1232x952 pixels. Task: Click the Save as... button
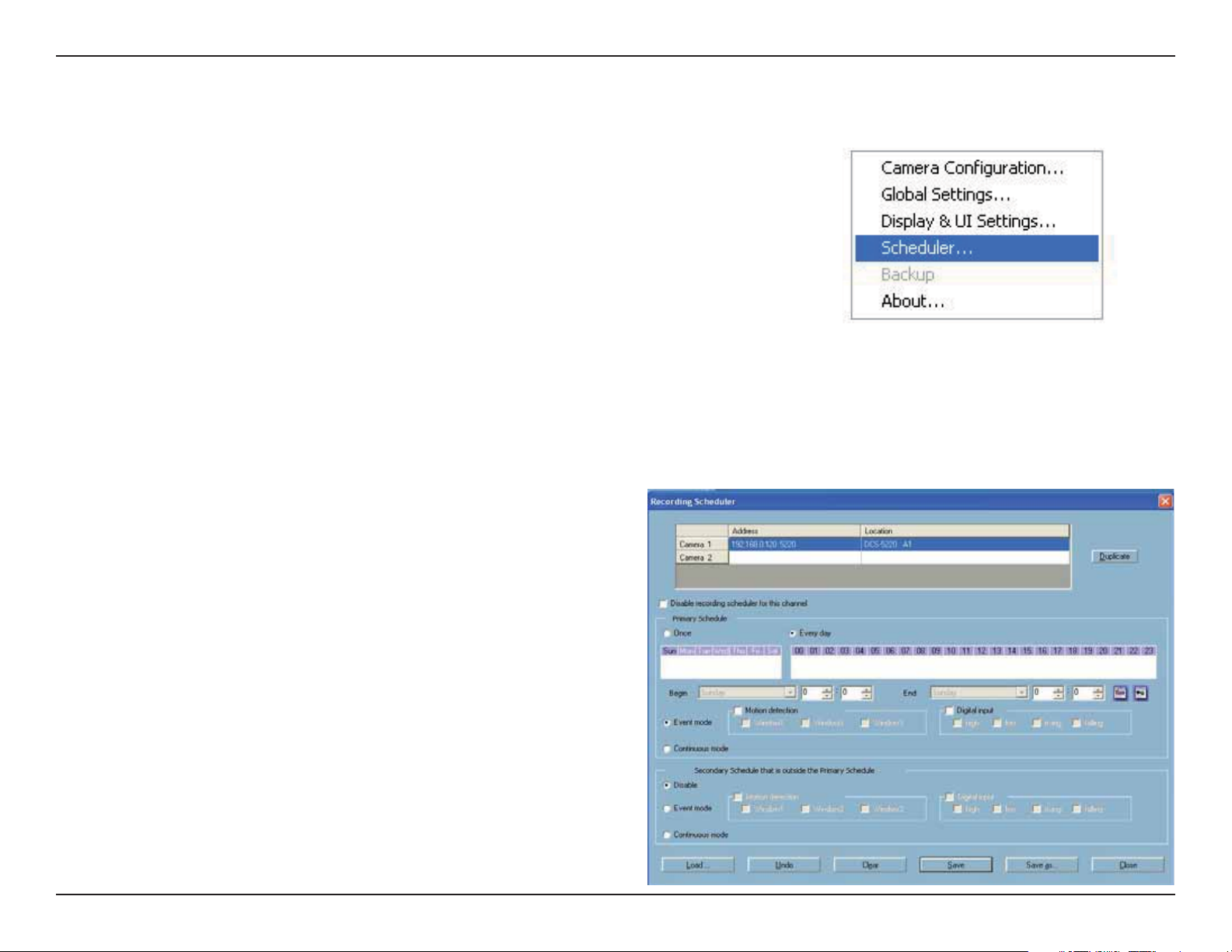click(1042, 865)
